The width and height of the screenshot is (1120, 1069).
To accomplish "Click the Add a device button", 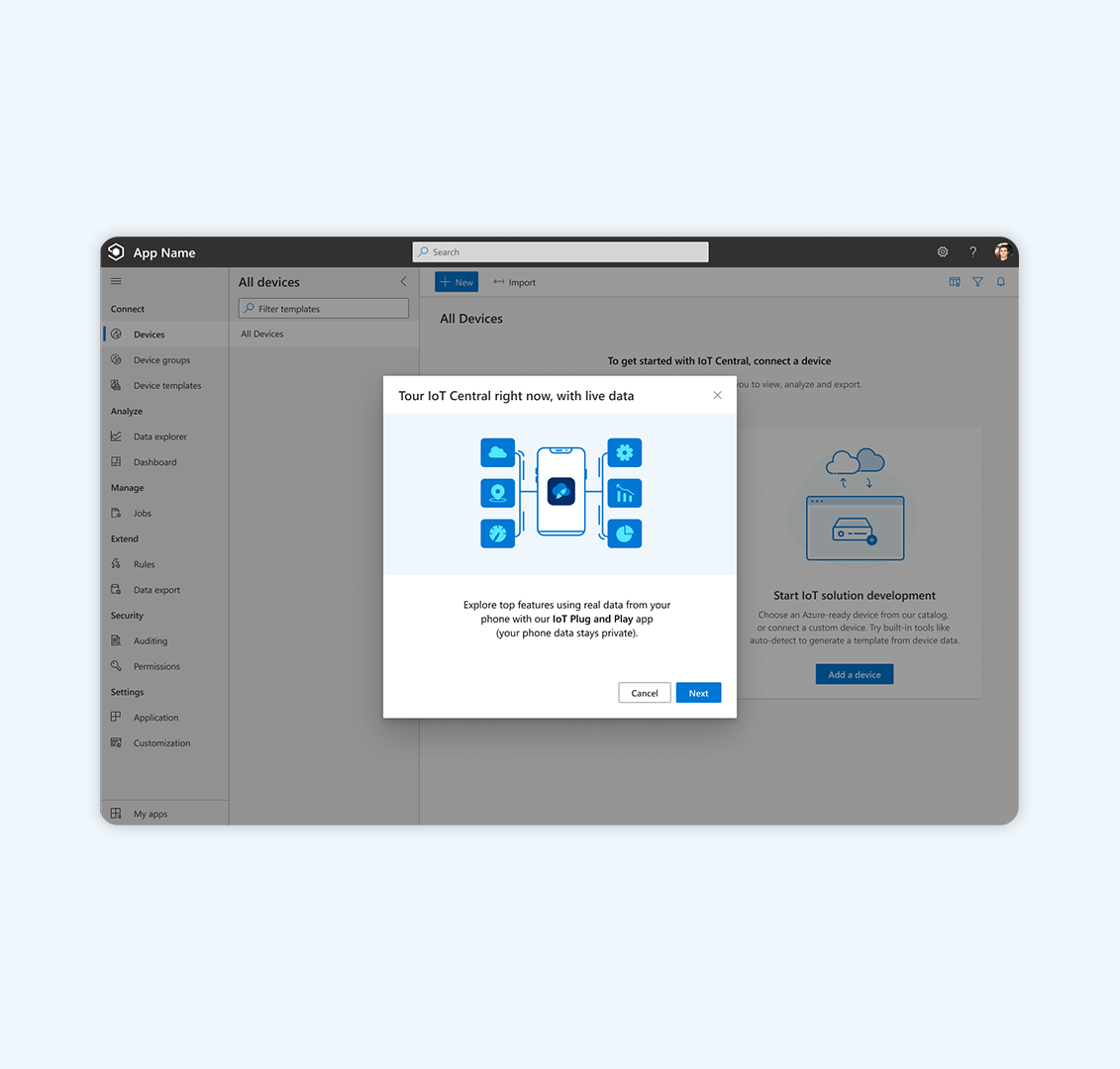I will tap(855, 674).
